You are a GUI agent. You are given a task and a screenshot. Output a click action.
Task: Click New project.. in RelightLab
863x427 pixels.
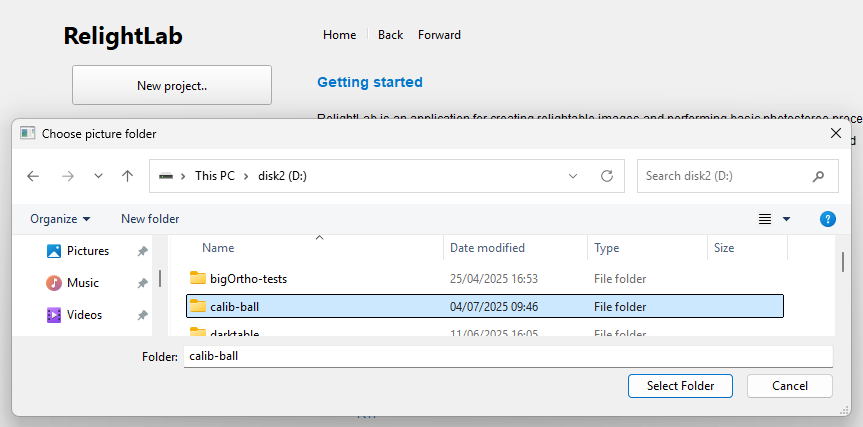click(x=172, y=85)
